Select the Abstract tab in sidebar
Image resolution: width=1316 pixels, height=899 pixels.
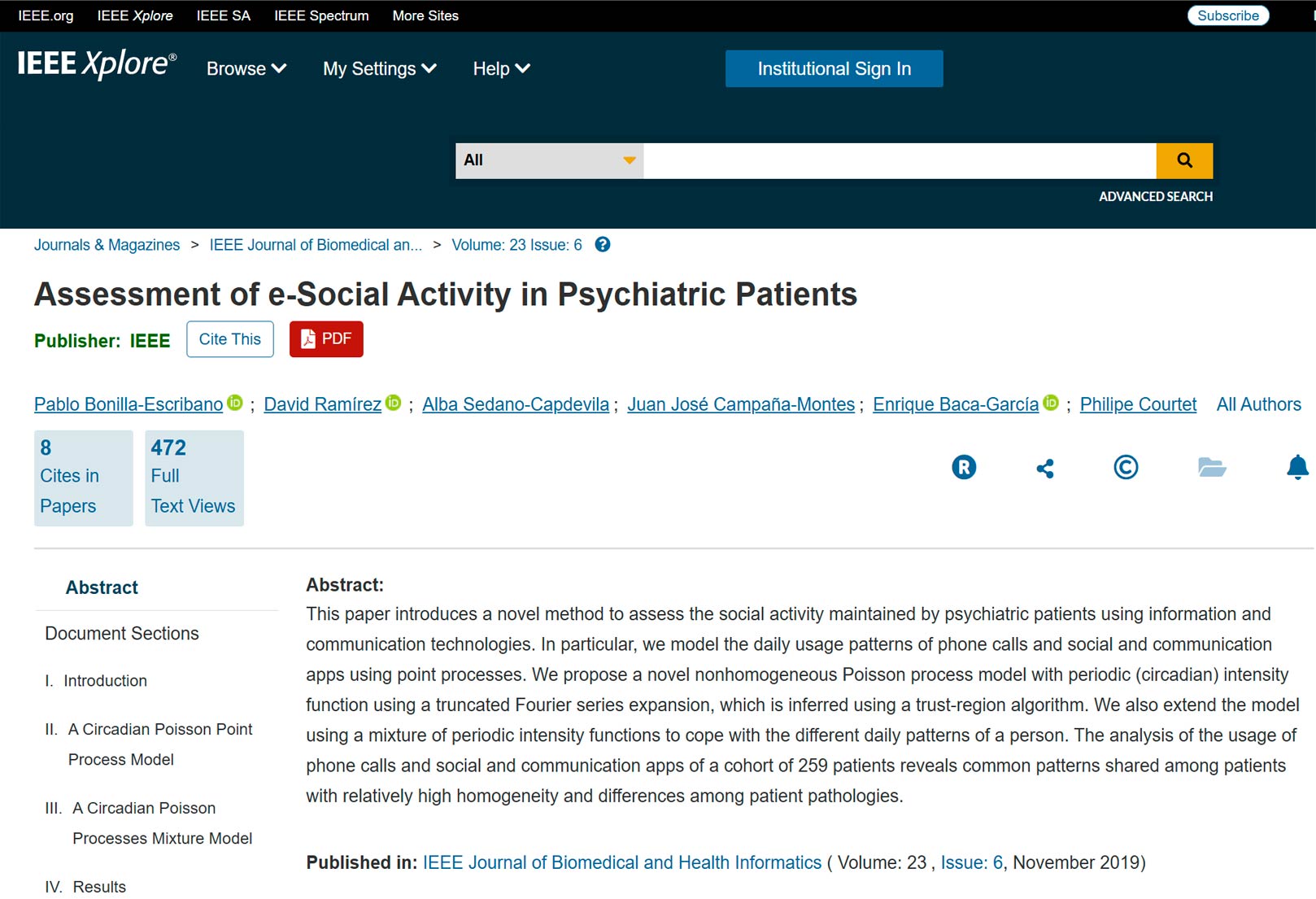tap(102, 587)
